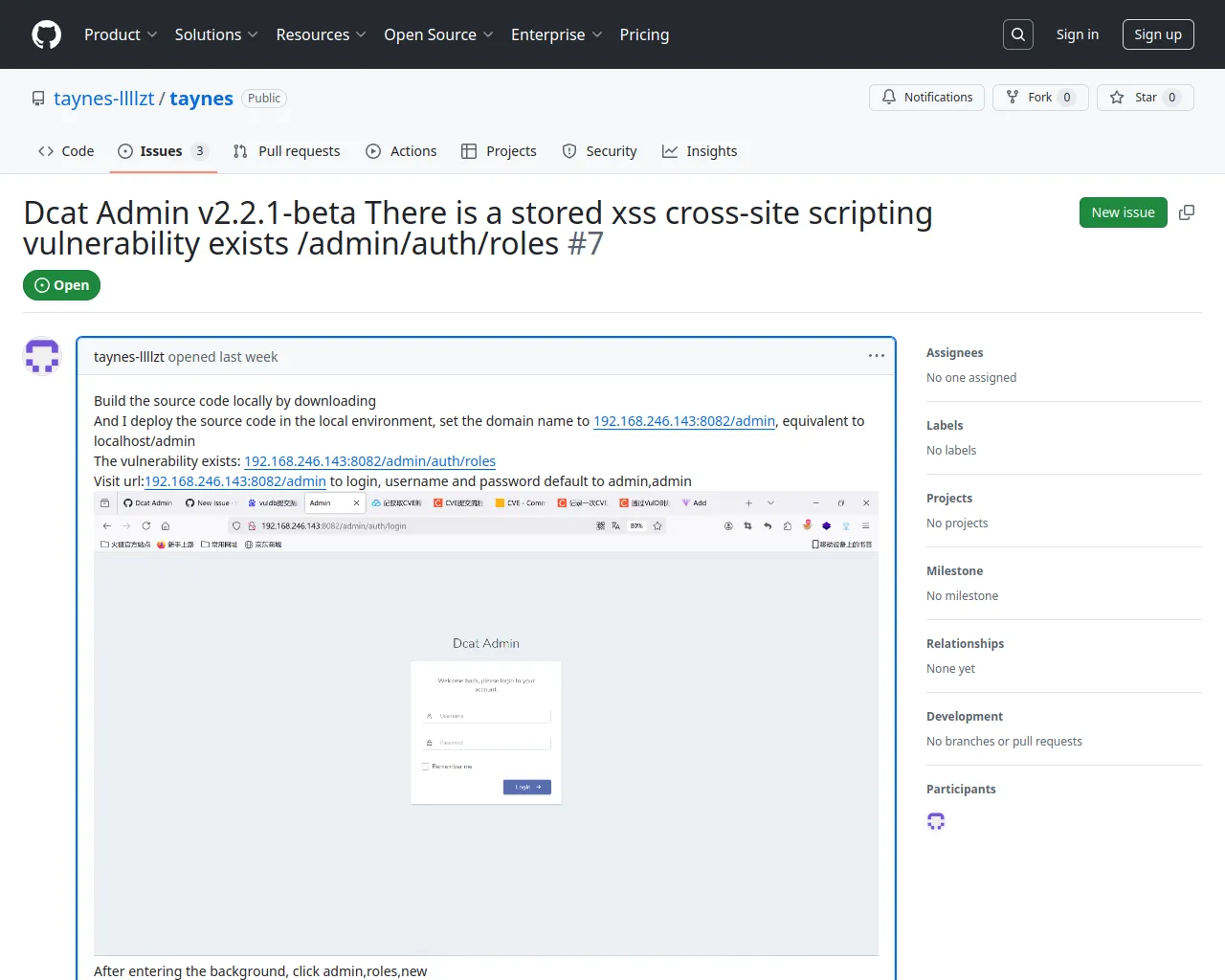The width and height of the screenshot is (1225, 980).
Task: Copy issue link with copy icon
Action: click(x=1187, y=212)
